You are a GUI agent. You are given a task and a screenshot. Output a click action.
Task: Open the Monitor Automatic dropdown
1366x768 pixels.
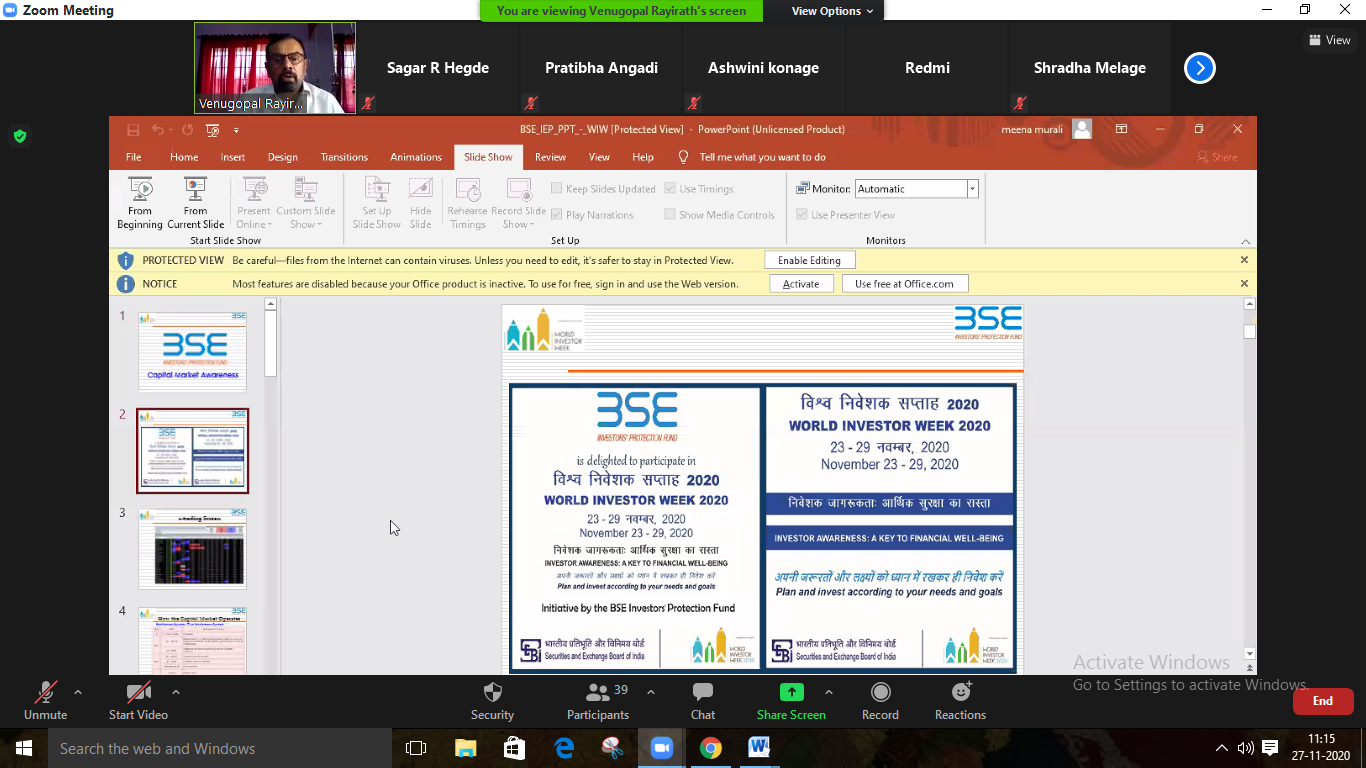972,189
